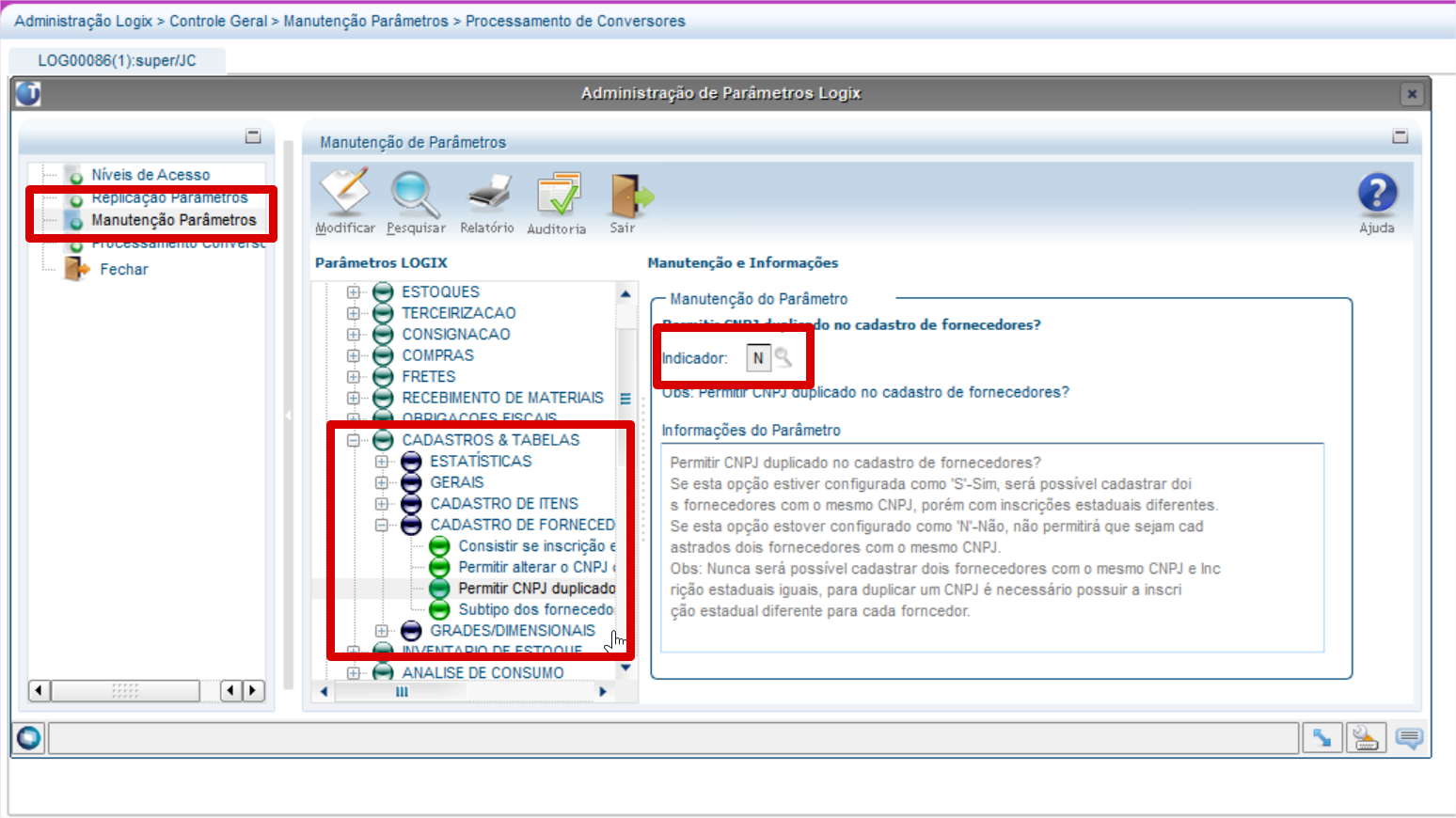
Task: Click the Modificar pencil toolbar icon
Action: coord(345,193)
